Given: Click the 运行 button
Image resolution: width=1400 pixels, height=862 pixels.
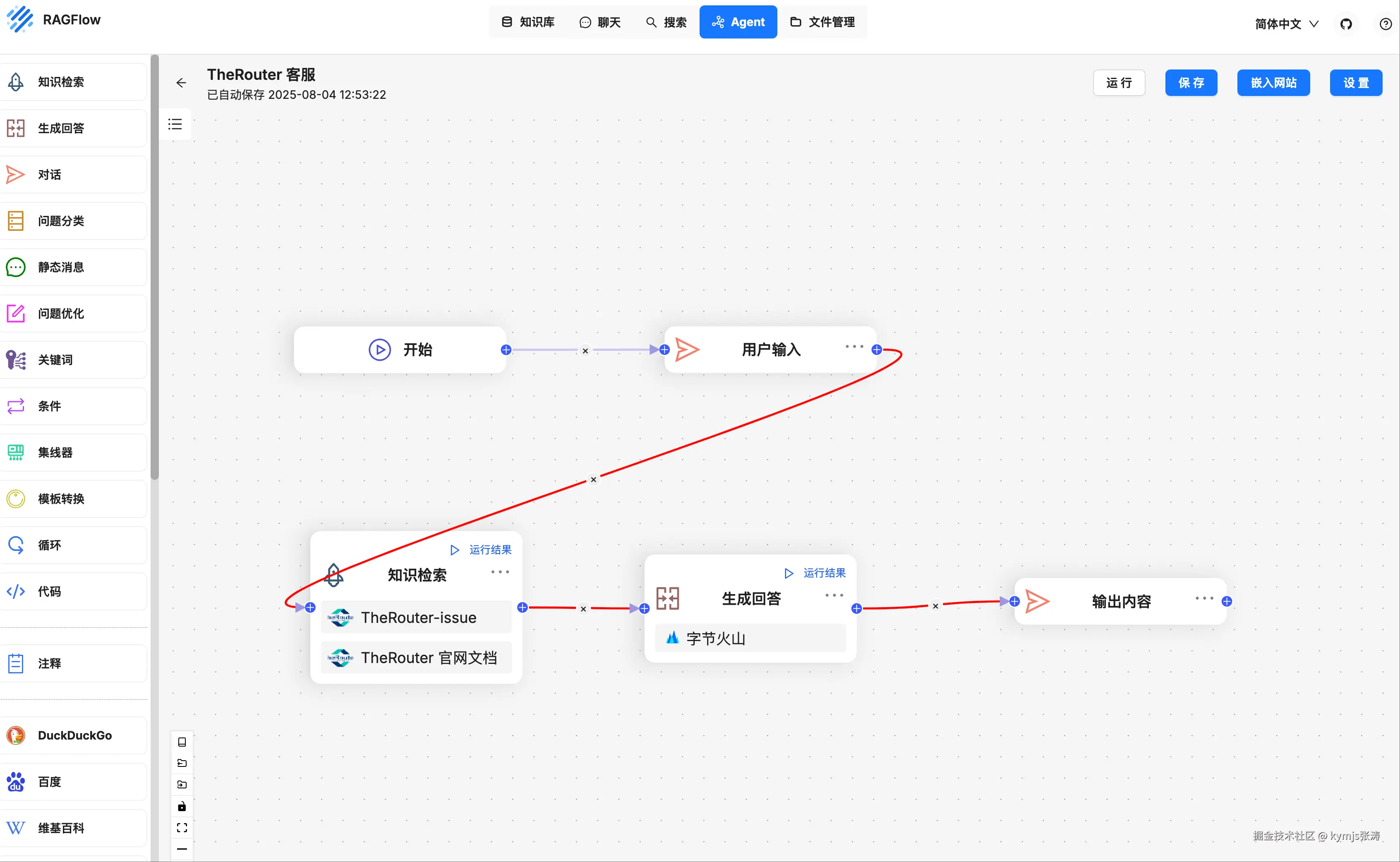Looking at the screenshot, I should click(x=1119, y=83).
